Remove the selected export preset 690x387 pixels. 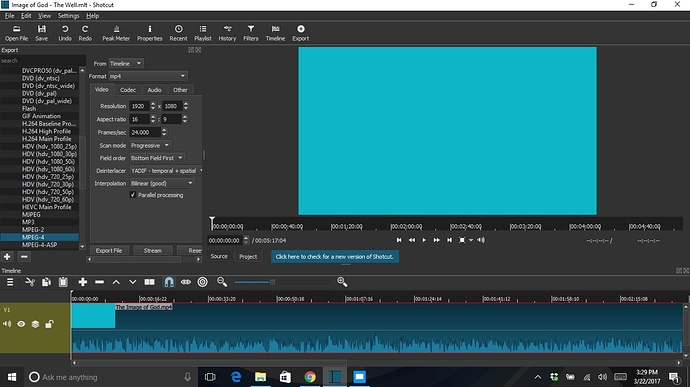(24, 257)
